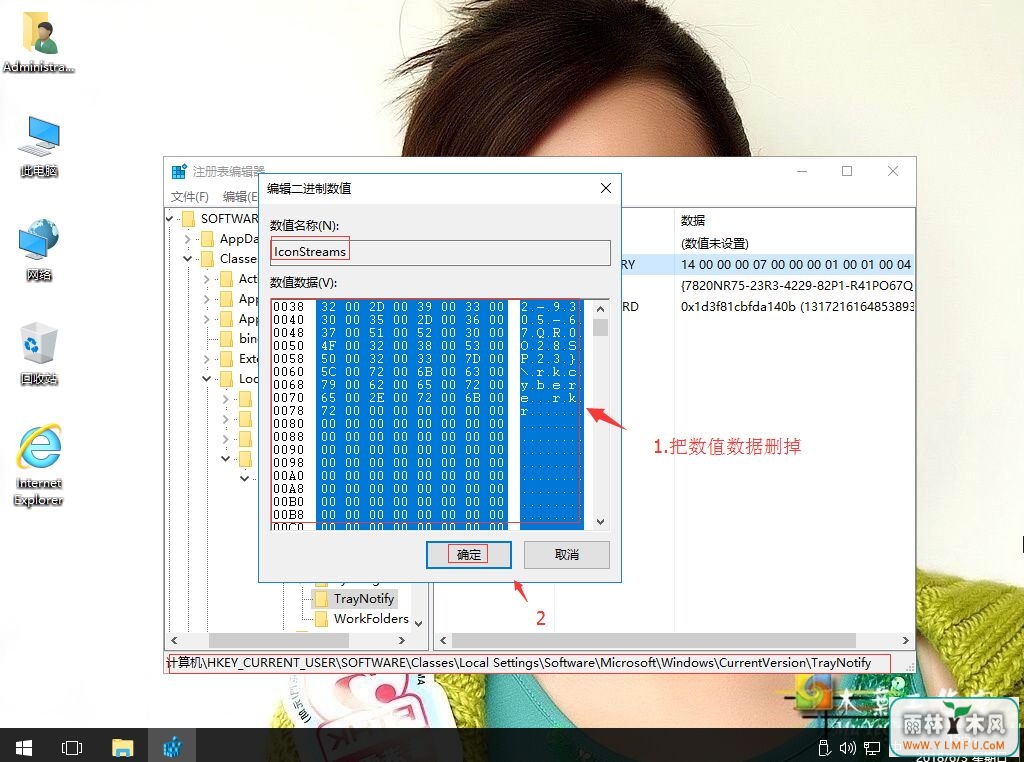Maximize the Registry Editor window

tap(847, 171)
